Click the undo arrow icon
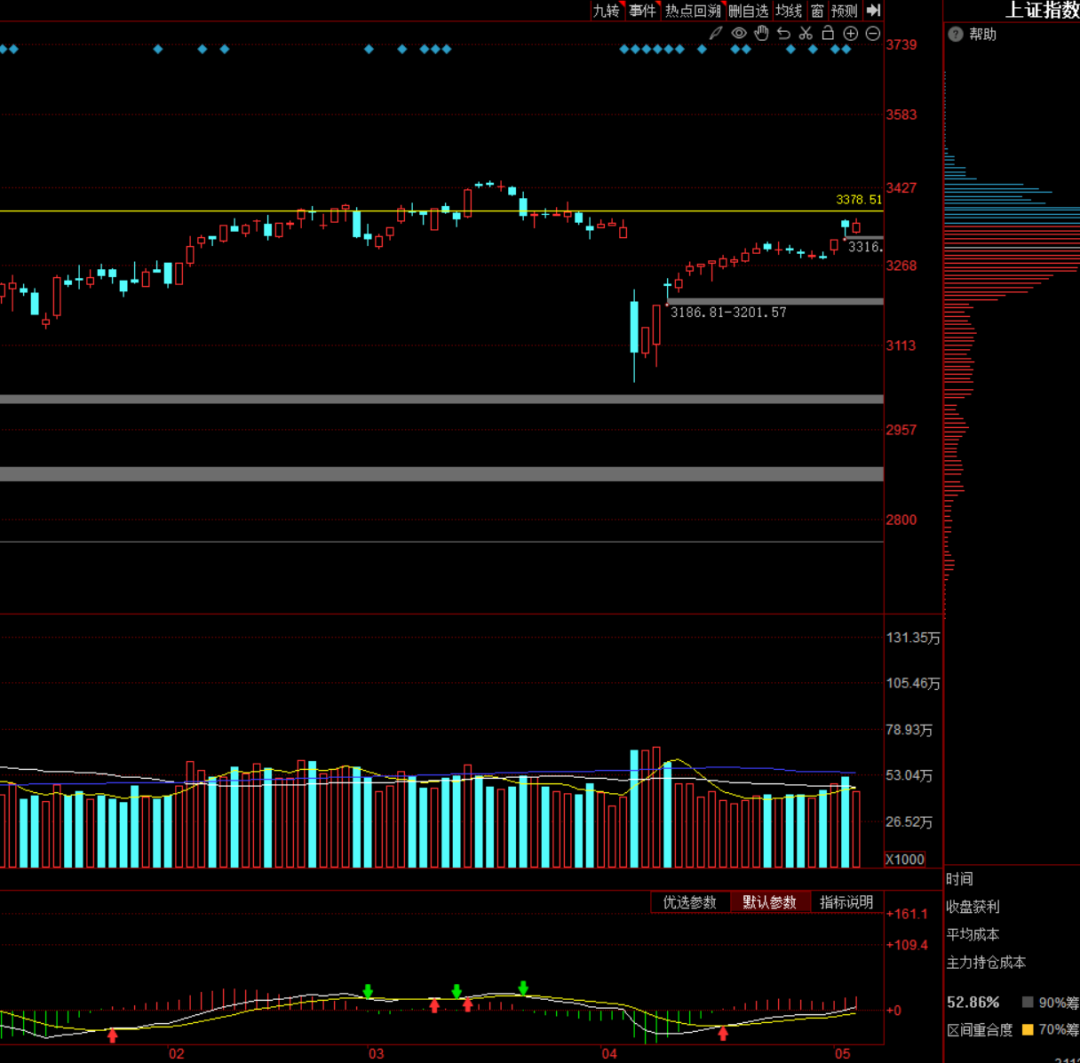Viewport: 1080px width, 1063px height. (783, 34)
